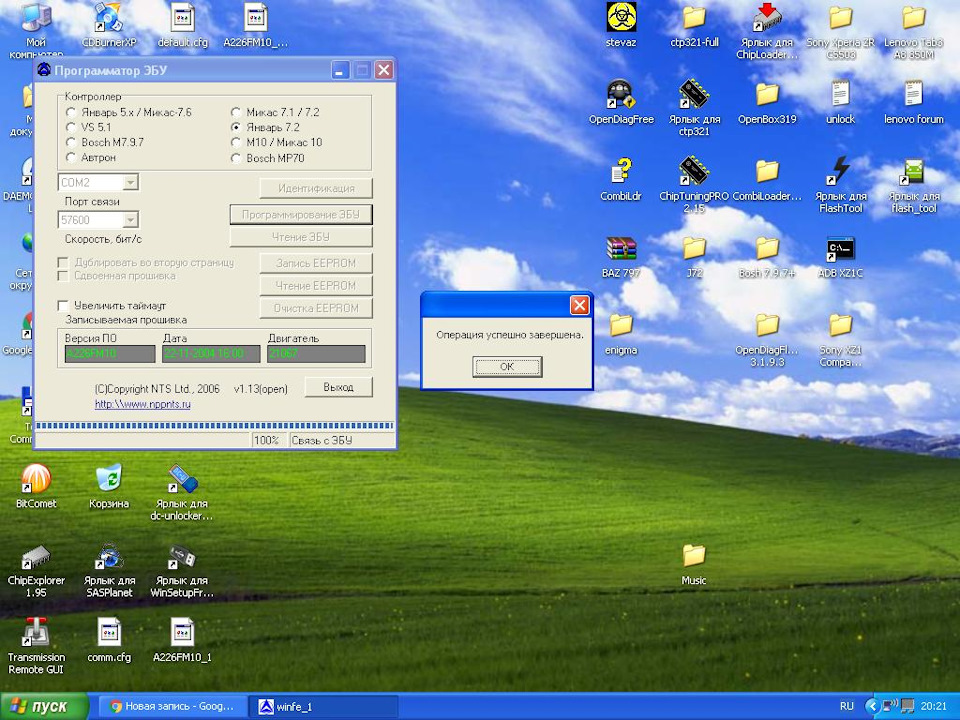
Task: Switch to winfe_1 taskbar item
Action: pyautogui.click(x=320, y=706)
